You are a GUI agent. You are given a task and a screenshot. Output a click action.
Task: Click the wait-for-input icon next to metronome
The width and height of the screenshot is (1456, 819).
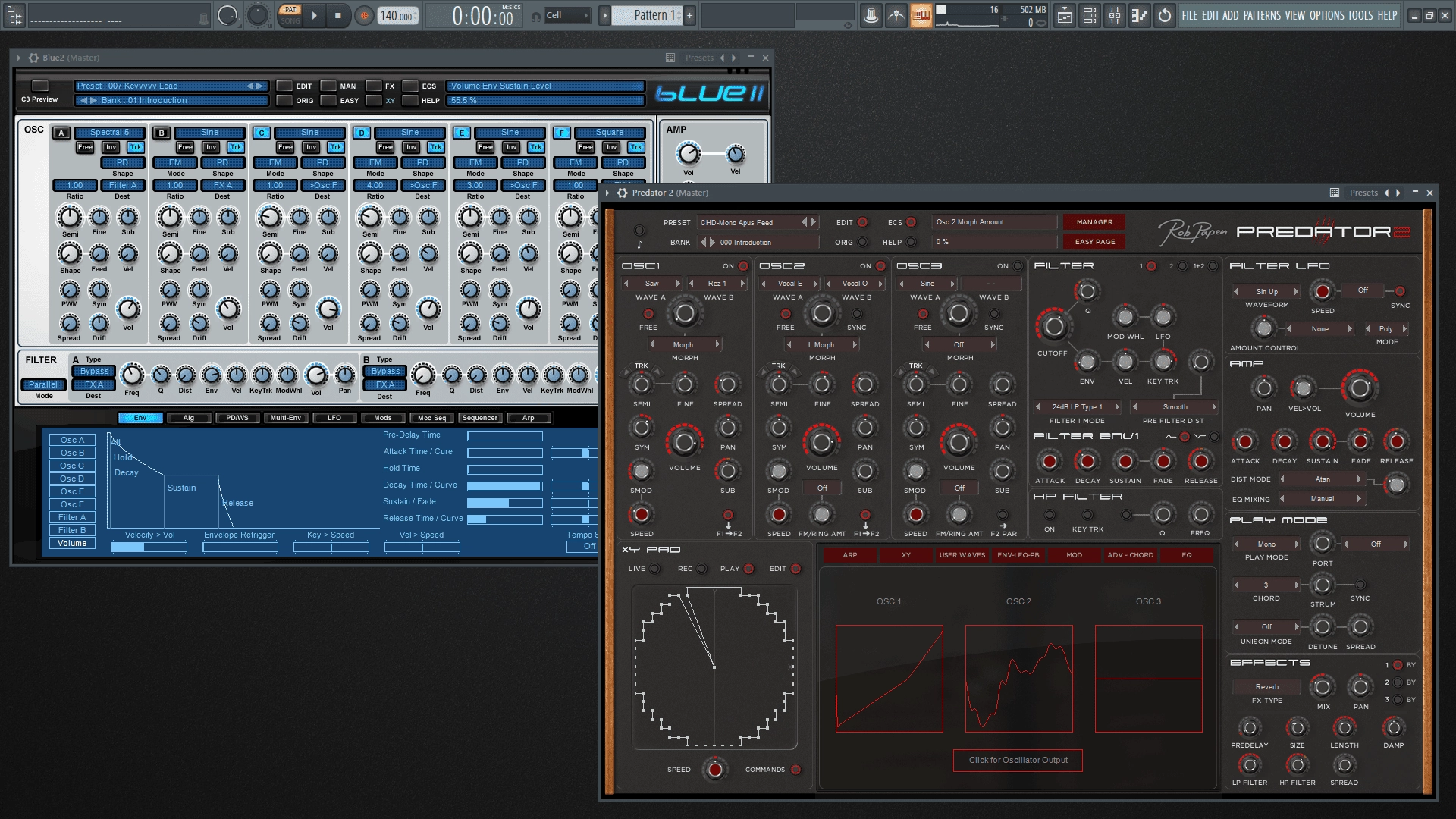896,15
